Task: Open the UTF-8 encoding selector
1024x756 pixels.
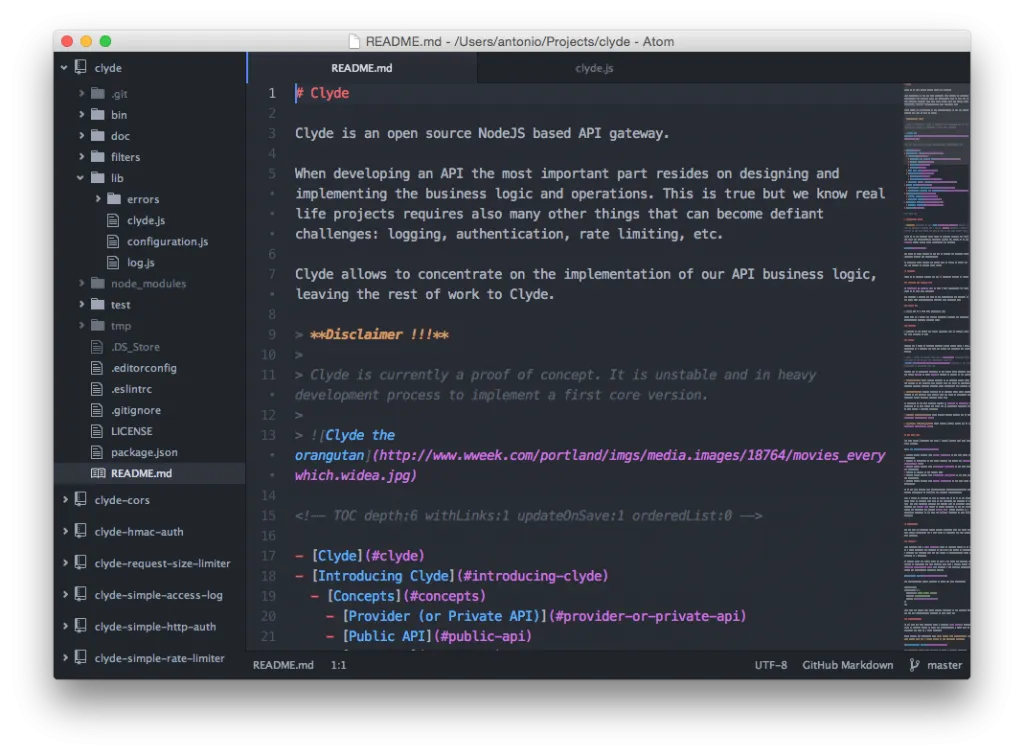Action: point(771,665)
